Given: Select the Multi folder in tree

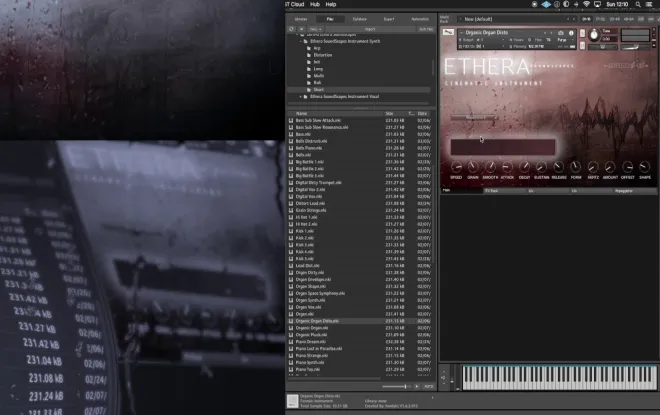Looking at the screenshot, I should [x=319, y=76].
